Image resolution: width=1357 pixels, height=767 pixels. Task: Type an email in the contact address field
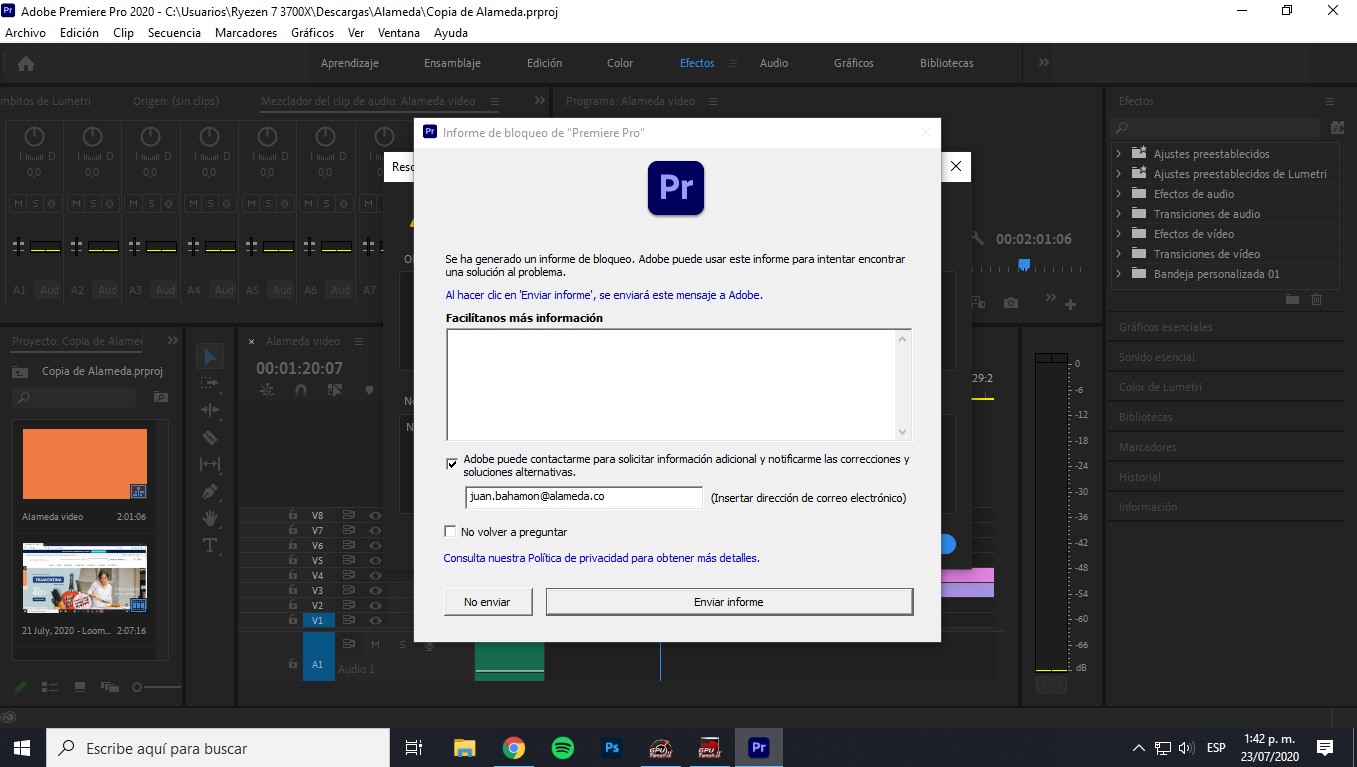[583, 497]
